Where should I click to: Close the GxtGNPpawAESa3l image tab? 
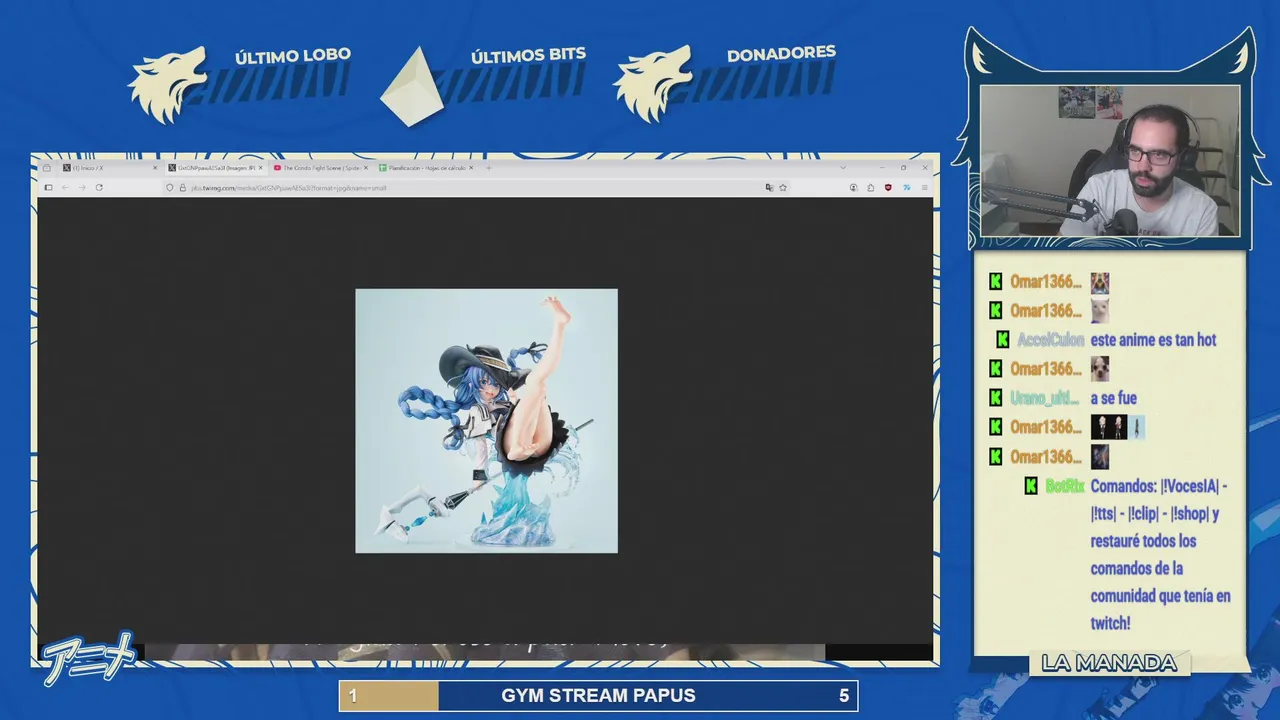[x=261, y=168]
